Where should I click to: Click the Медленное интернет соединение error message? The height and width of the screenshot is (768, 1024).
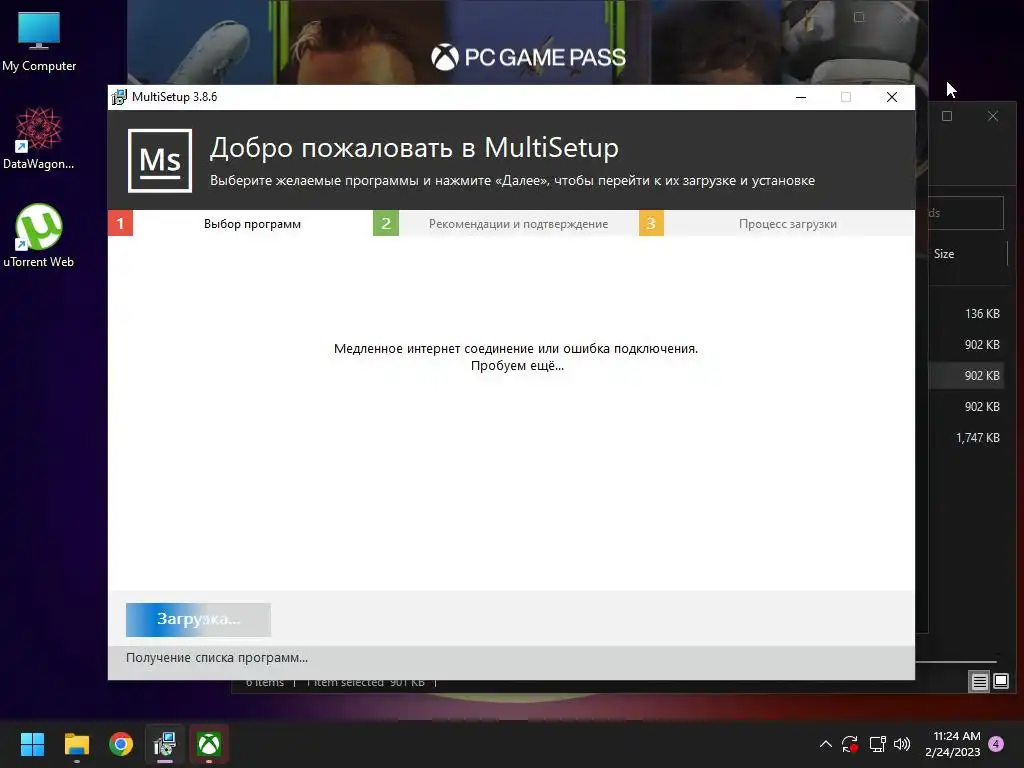pos(516,348)
